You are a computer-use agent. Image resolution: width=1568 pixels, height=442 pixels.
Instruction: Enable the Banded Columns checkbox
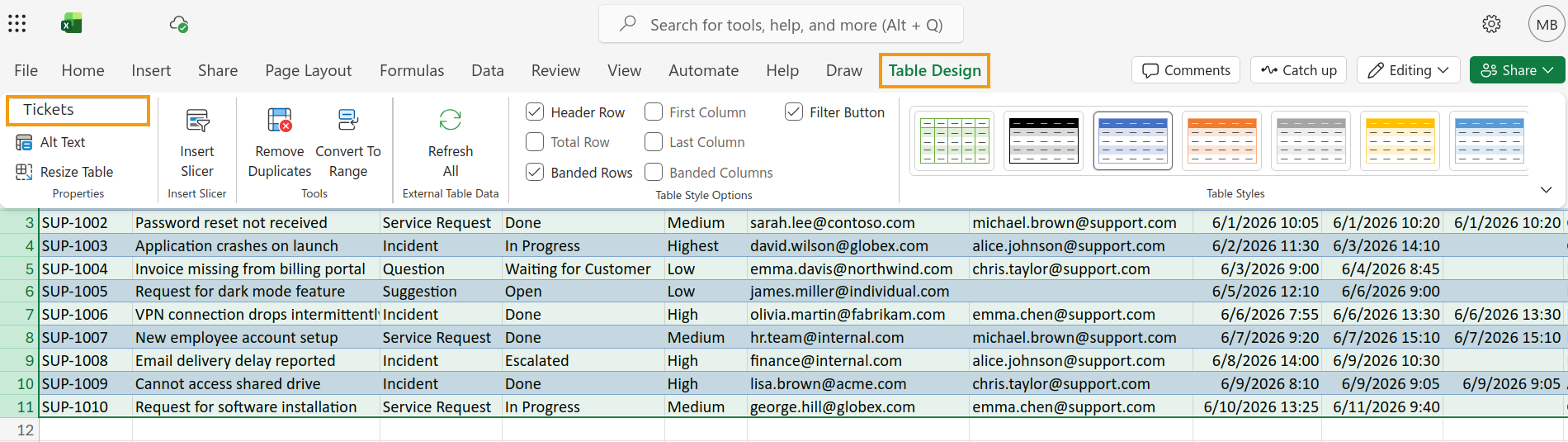click(x=654, y=172)
